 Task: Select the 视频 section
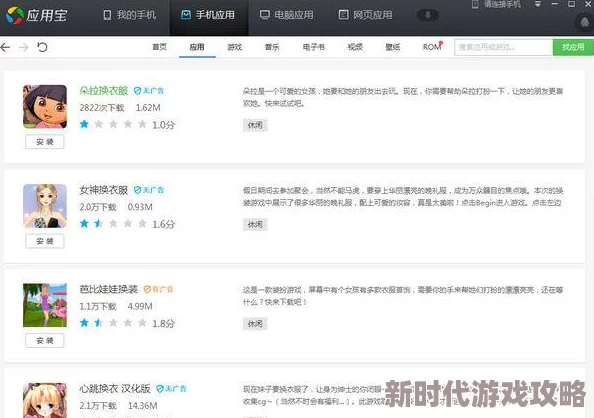coord(355,47)
